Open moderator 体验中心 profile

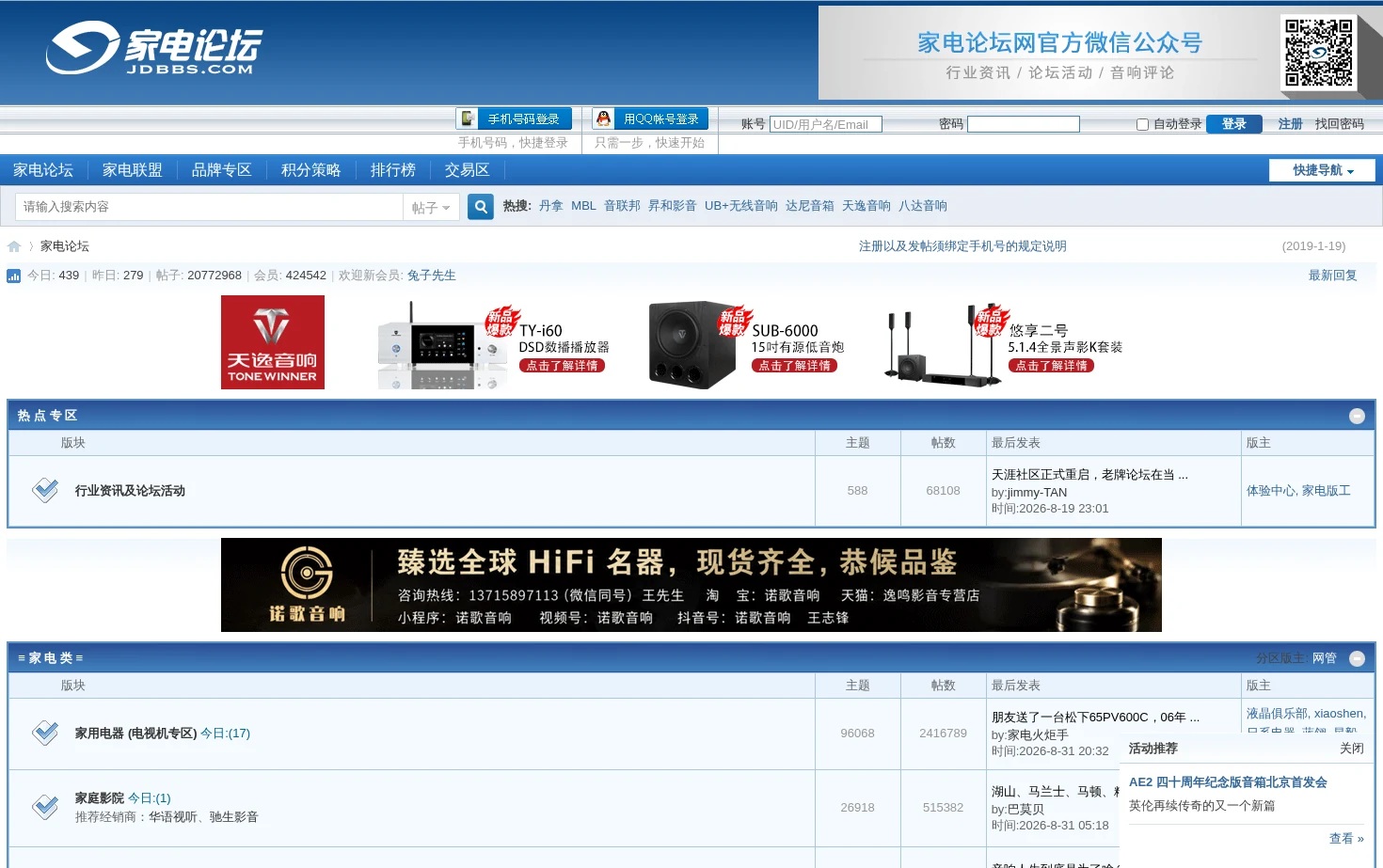click(1271, 491)
